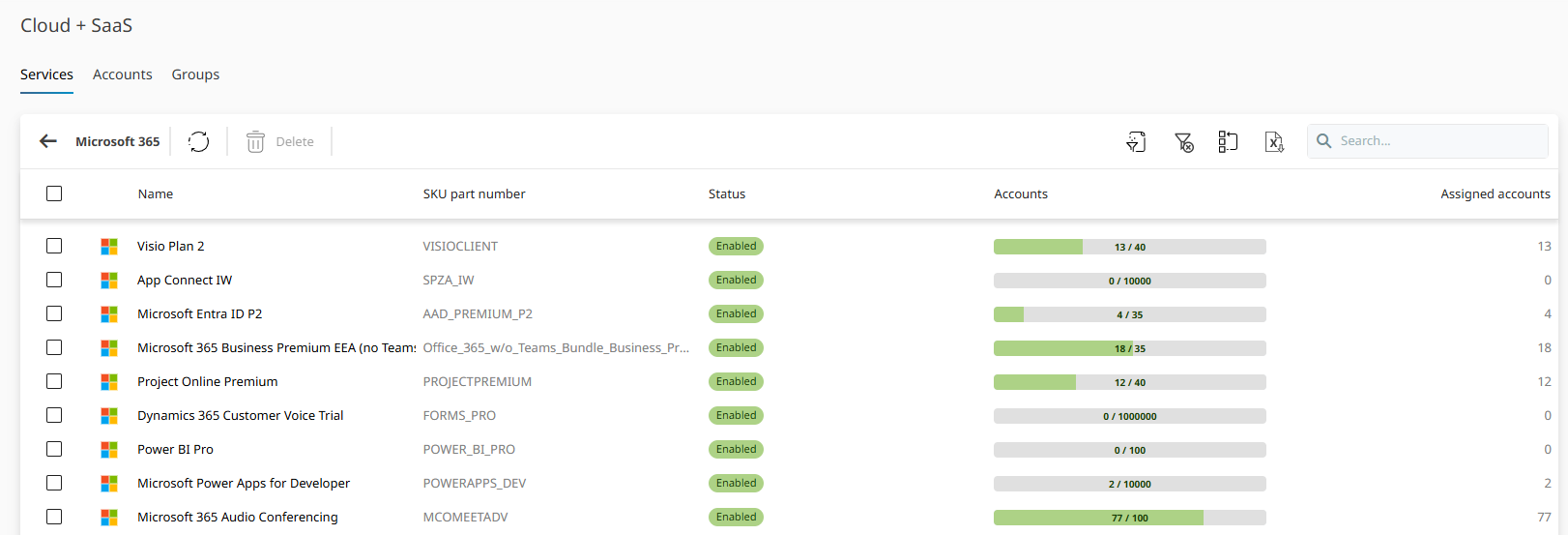Check the Visio Plan 2 row checkbox

(x=54, y=246)
